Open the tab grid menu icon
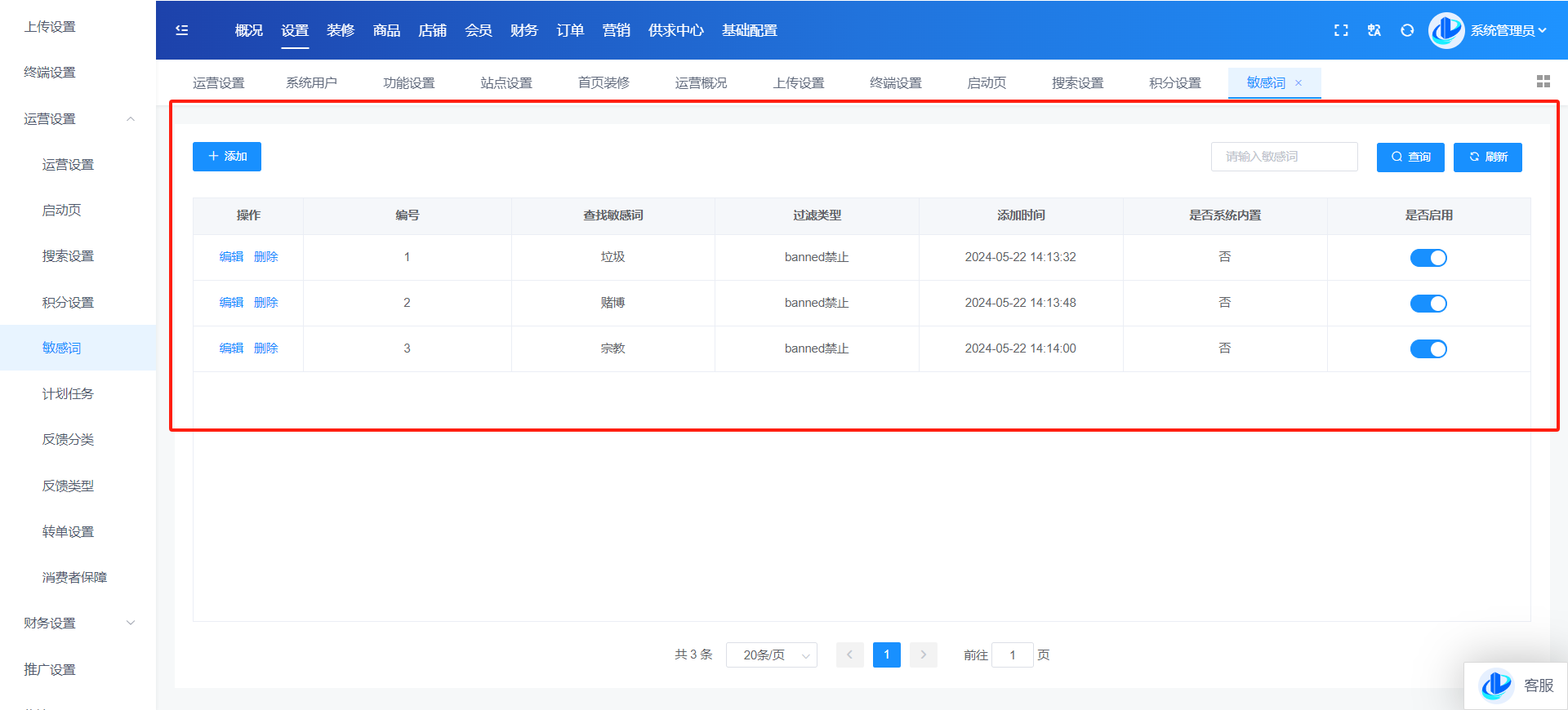This screenshot has height=710, width=1568. 1543,82
